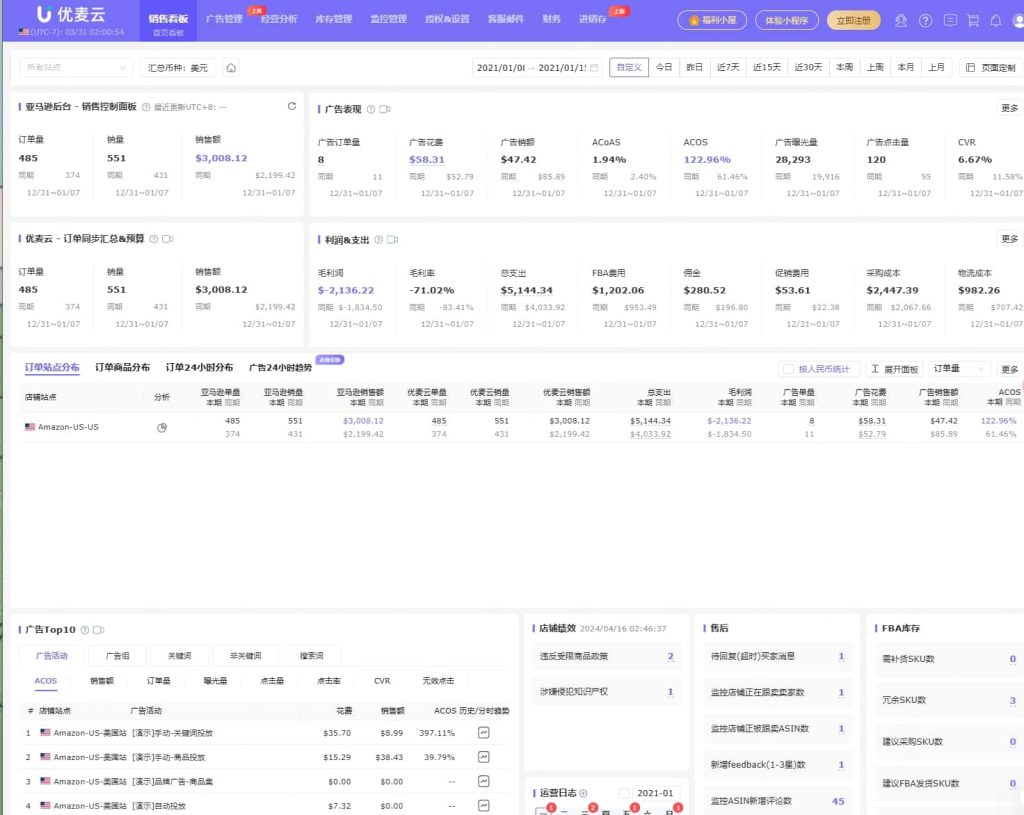Refresh the 亚马逊后台 sales panel

pyautogui.click(x=291, y=106)
